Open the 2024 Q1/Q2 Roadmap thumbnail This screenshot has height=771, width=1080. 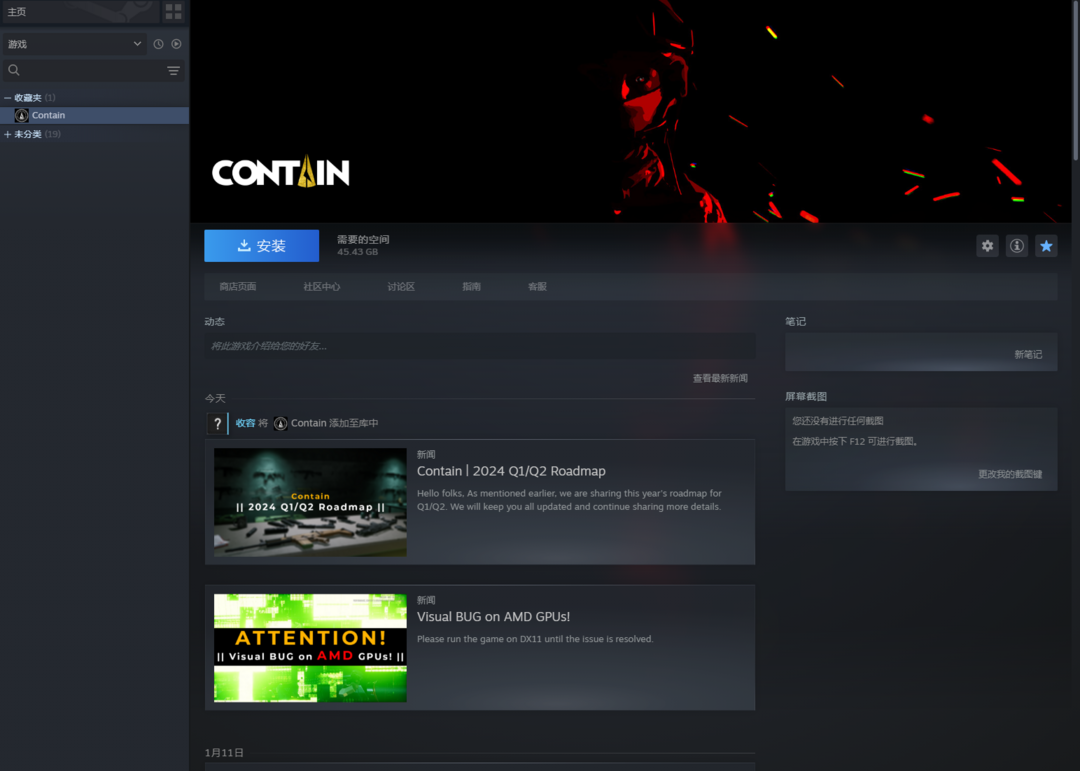310,502
